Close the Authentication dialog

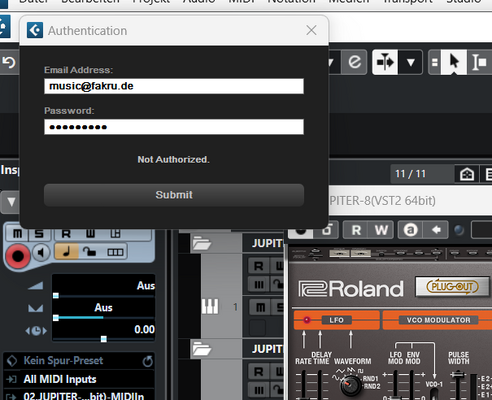[x=311, y=30]
